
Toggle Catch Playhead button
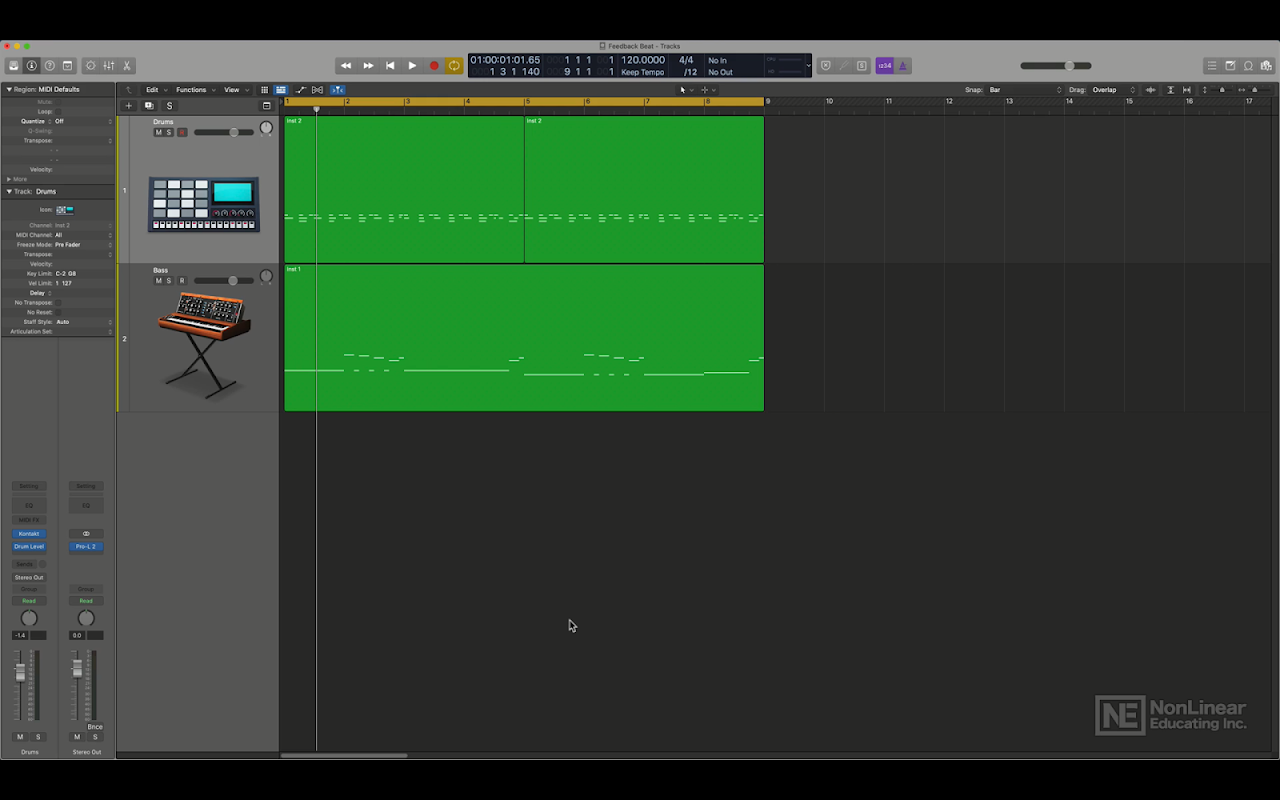[337, 90]
